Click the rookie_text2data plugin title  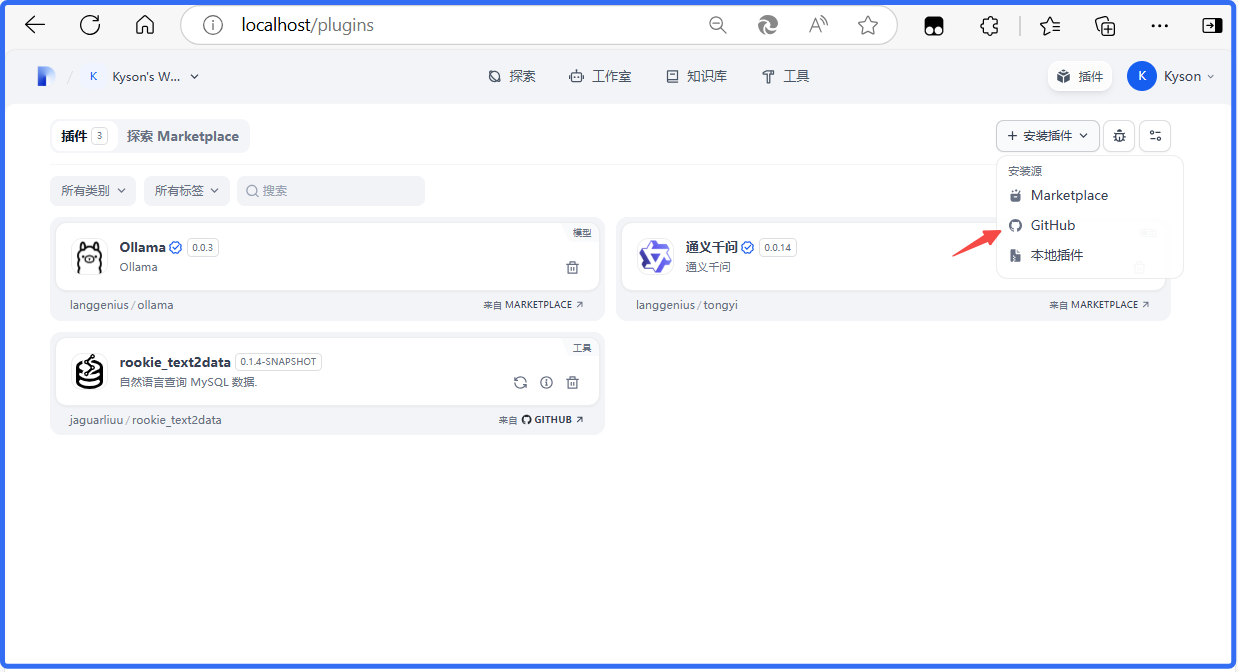tap(175, 362)
